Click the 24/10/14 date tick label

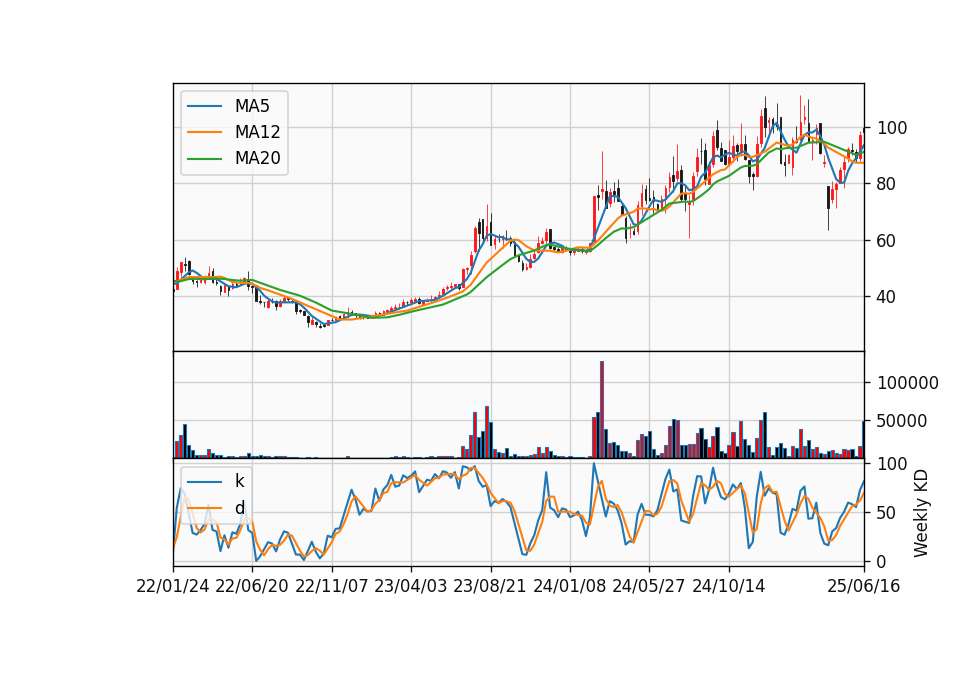click(729, 586)
